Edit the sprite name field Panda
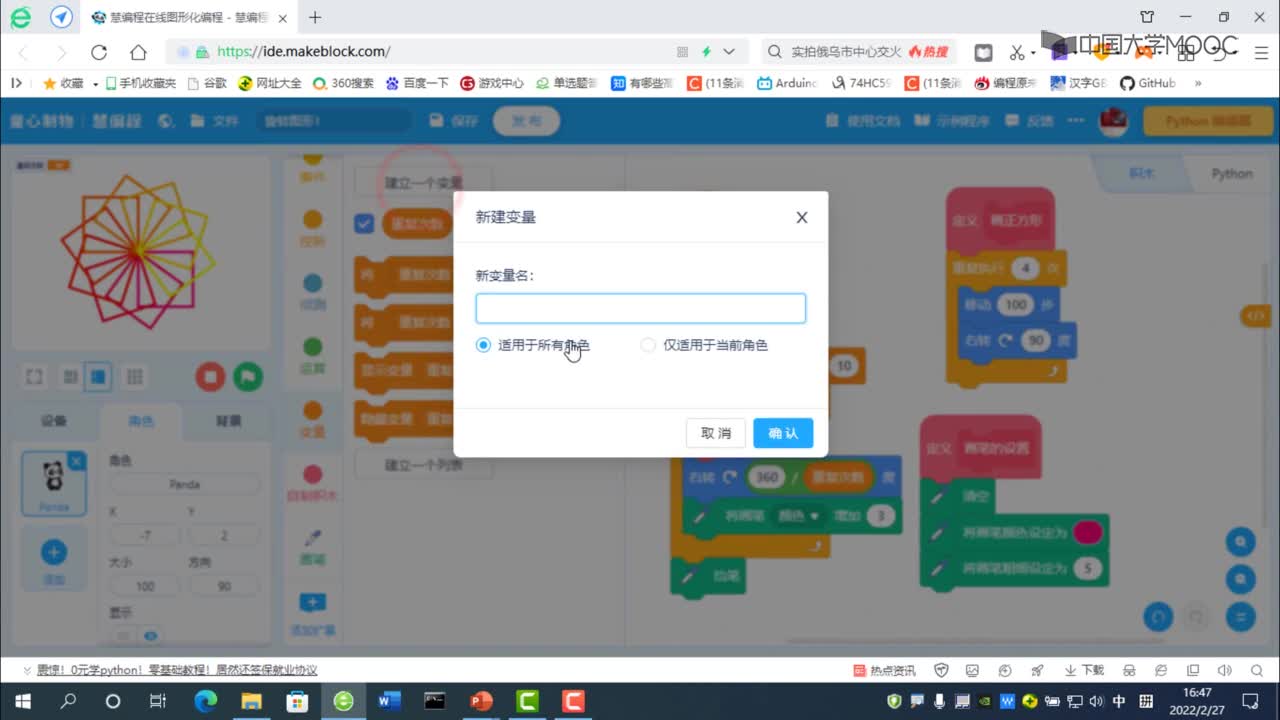Image resolution: width=1280 pixels, height=720 pixels. click(185, 484)
